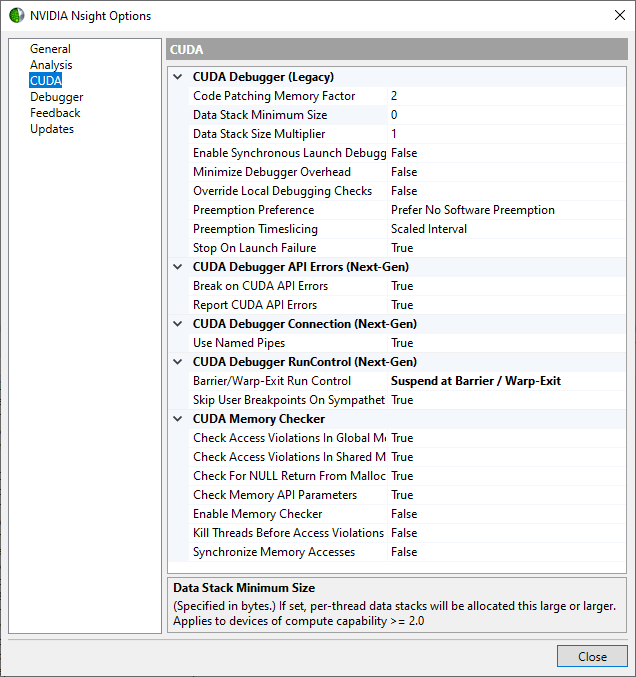The image size is (636, 677).
Task: Click the NVIDIA Nsight logo icon in title bar
Action: pos(16,16)
